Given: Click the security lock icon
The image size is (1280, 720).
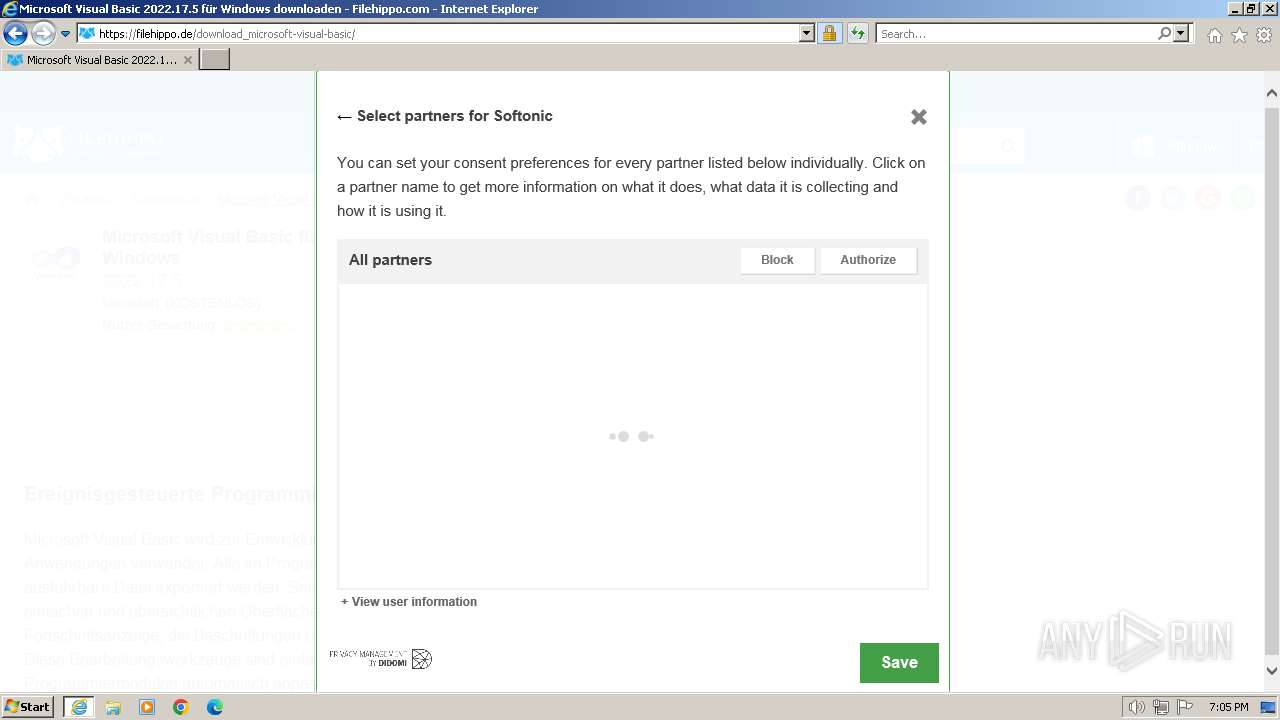Looking at the screenshot, I should tap(829, 33).
